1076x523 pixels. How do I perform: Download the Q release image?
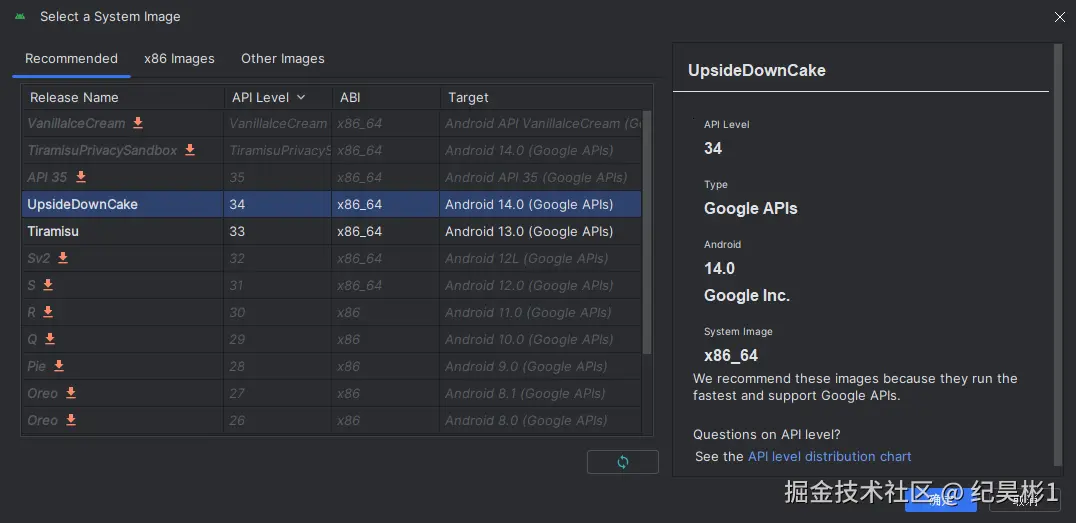pos(50,339)
